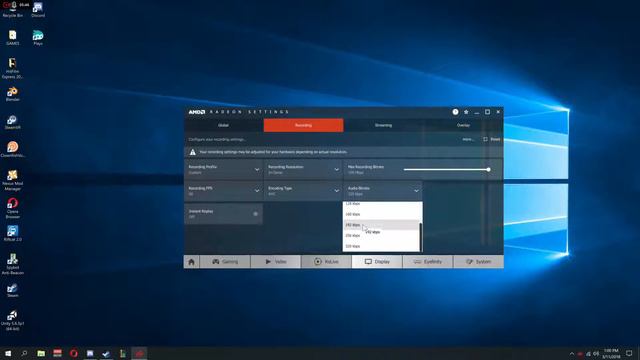Viewport: 640px width, 360px height.
Task: Open the Recycle Bin desktop icon
Action: click(x=13, y=9)
